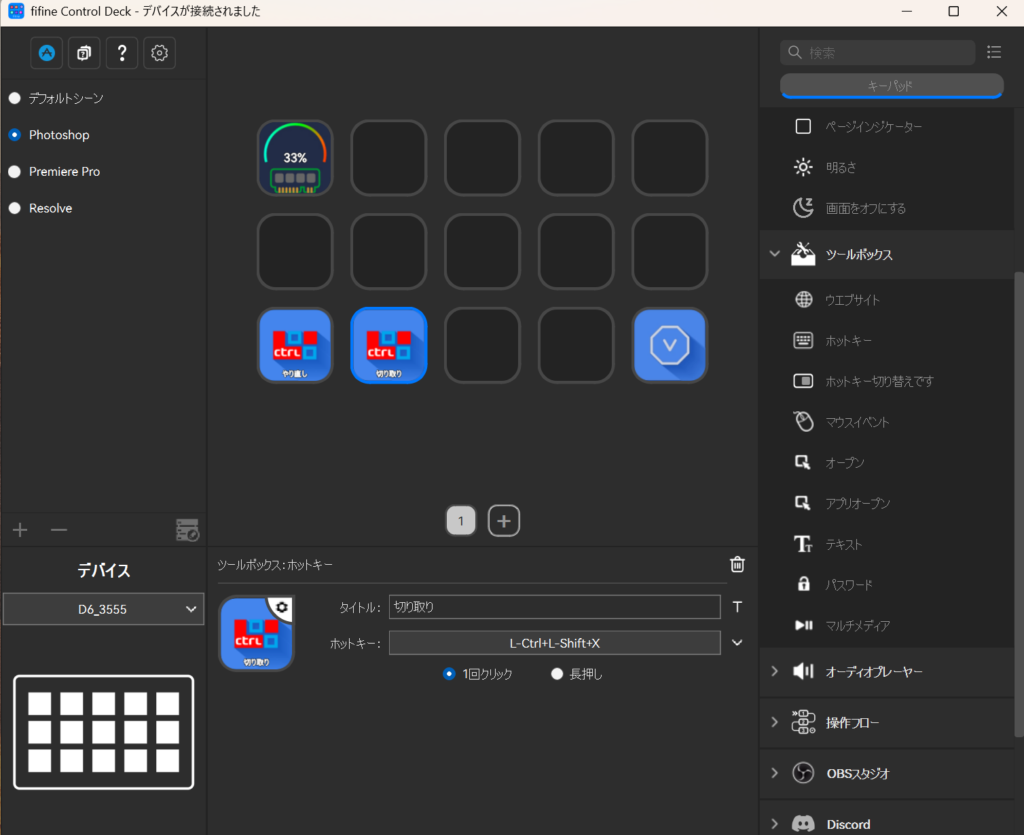The width and height of the screenshot is (1024, 835).
Task: Switch to the キーパッド tab
Action: [890, 86]
